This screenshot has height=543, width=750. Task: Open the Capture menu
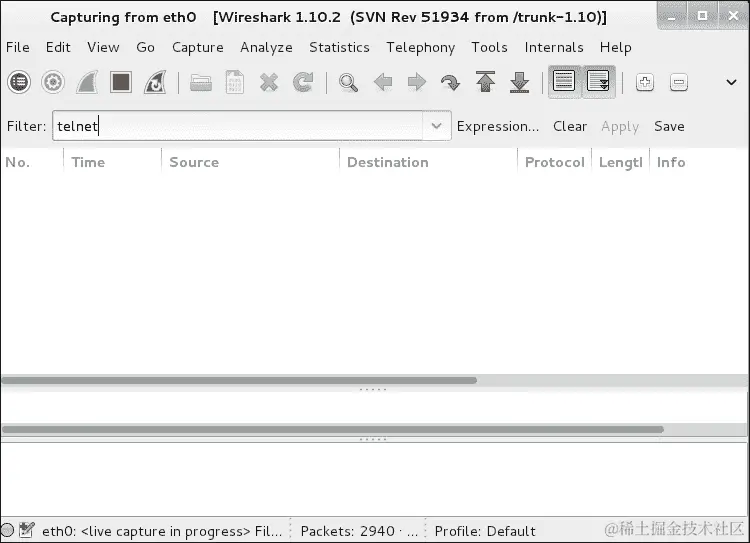point(198,47)
